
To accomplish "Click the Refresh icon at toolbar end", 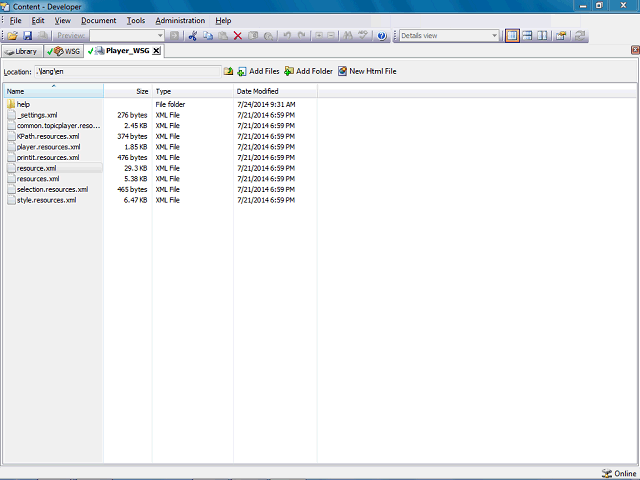I will click(x=580, y=36).
